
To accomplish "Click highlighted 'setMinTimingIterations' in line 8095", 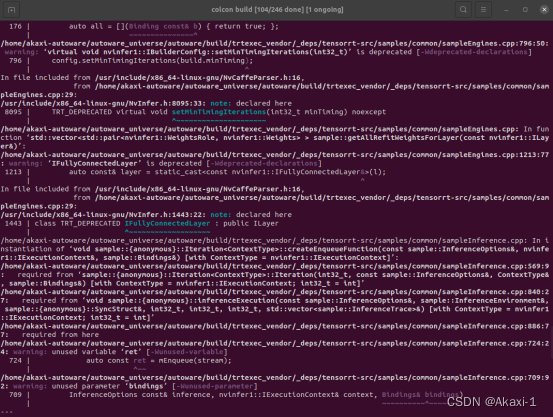I will [219, 112].
